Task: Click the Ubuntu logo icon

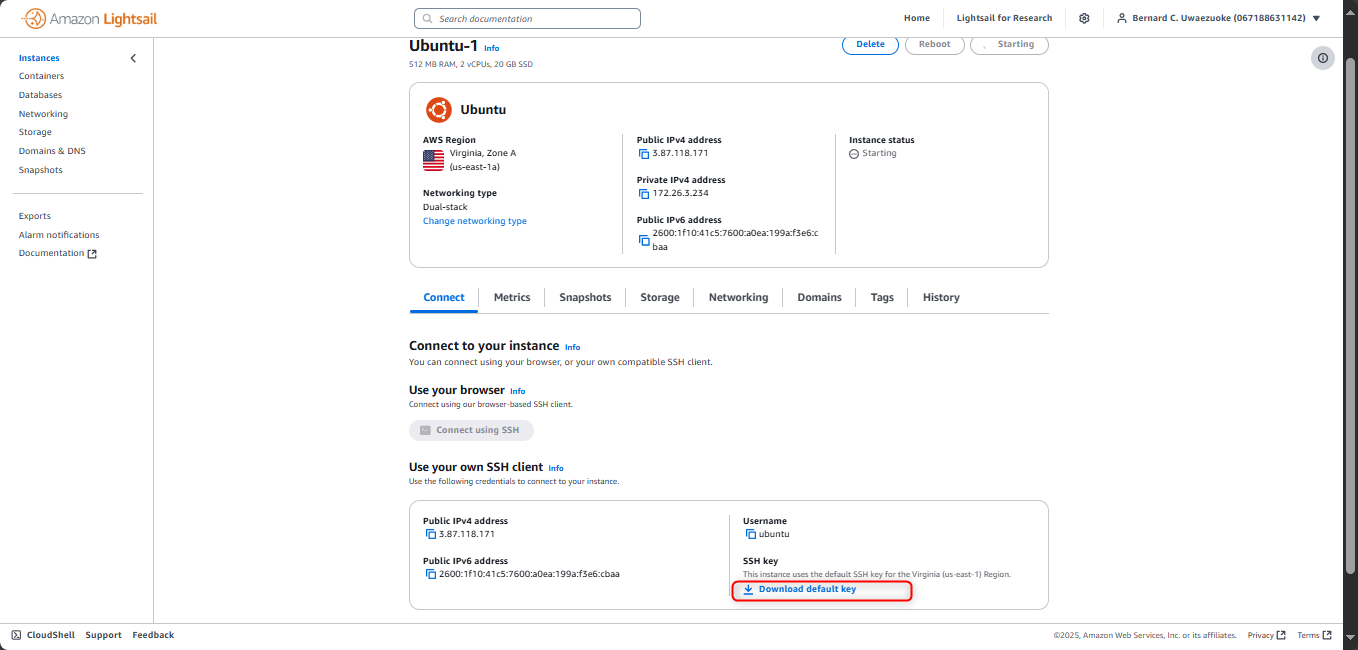Action: click(x=438, y=110)
